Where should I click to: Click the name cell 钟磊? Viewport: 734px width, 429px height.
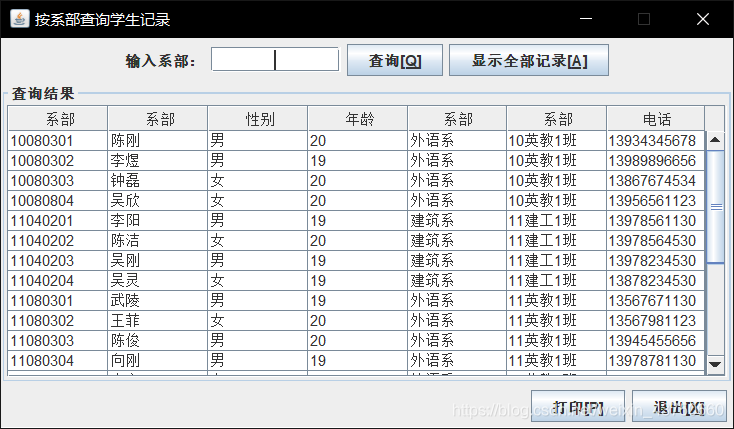(158, 181)
